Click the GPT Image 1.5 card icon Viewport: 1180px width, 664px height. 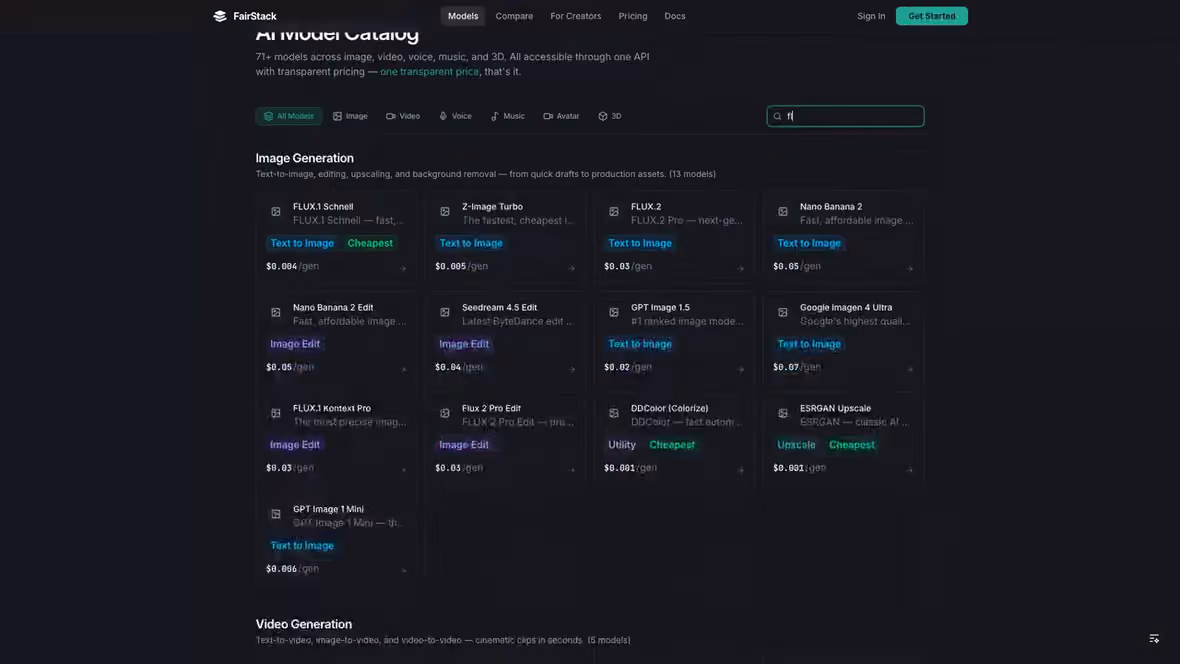tap(614, 312)
